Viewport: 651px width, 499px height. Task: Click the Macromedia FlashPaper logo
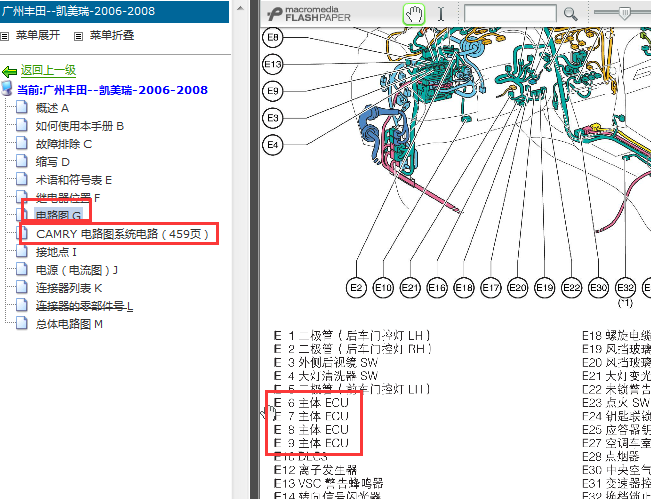309,14
